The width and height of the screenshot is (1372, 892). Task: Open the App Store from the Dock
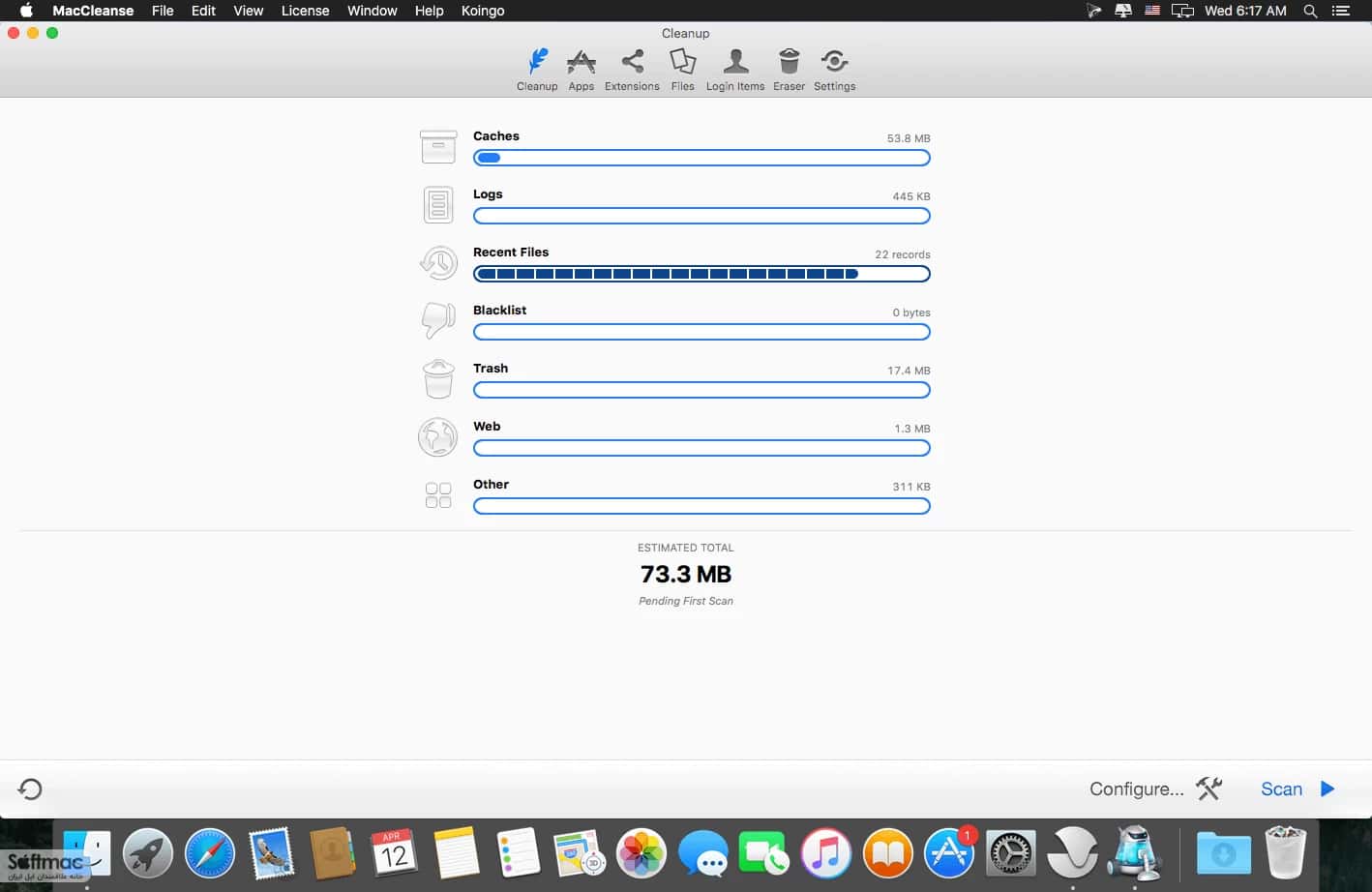tap(949, 853)
